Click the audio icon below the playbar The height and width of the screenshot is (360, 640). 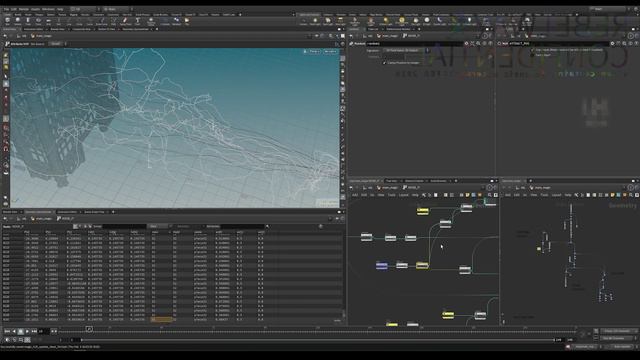(x=7, y=340)
